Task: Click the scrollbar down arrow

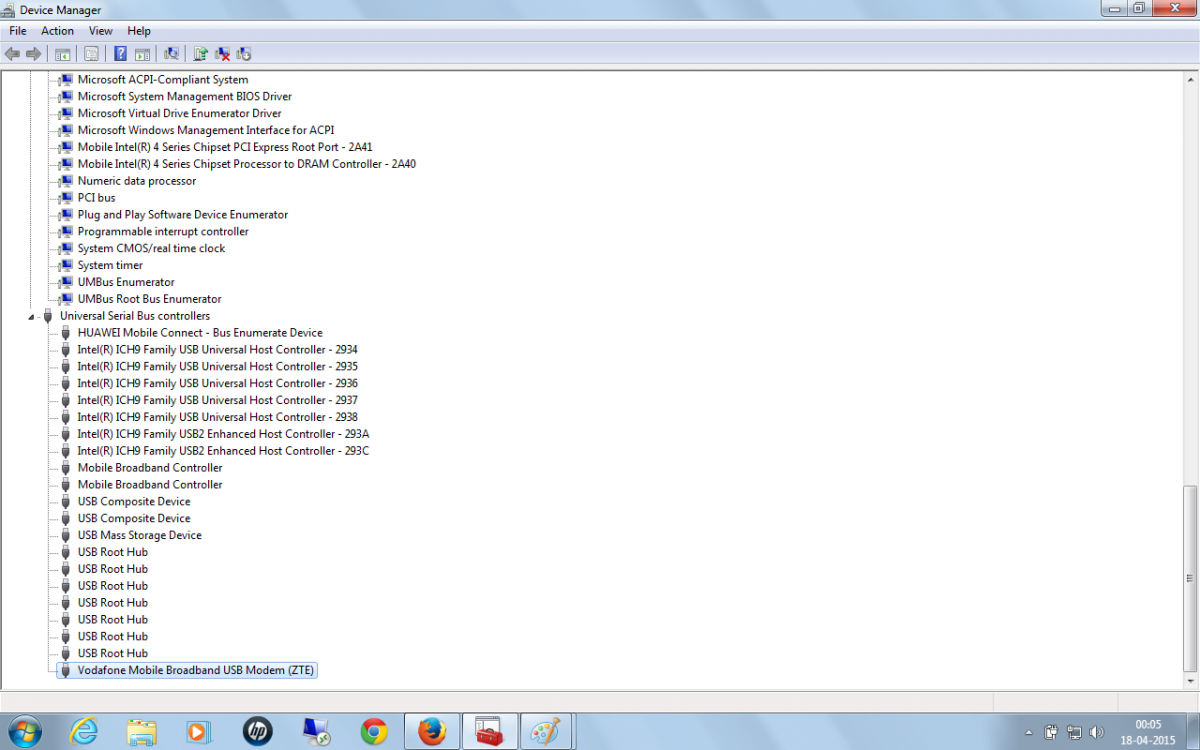Action: tap(1190, 680)
